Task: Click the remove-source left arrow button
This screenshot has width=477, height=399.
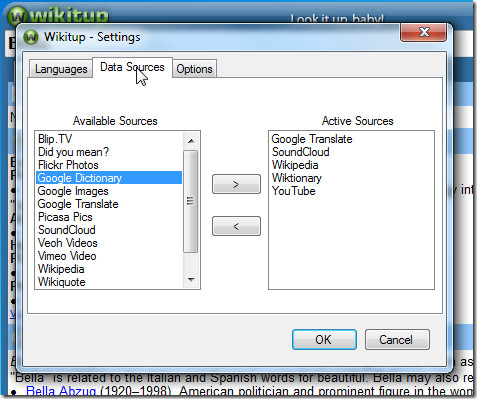Action: pyautogui.click(x=236, y=226)
